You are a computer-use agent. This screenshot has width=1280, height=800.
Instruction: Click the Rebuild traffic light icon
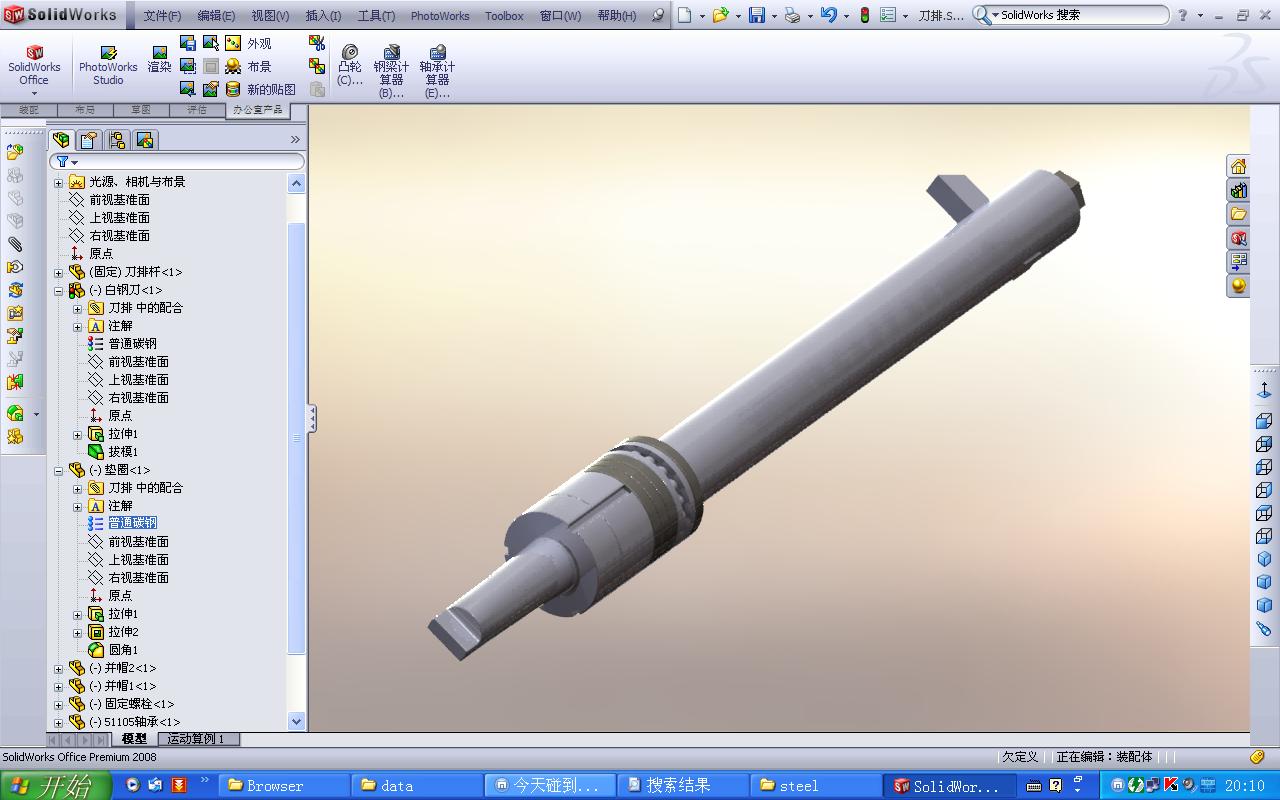point(864,15)
